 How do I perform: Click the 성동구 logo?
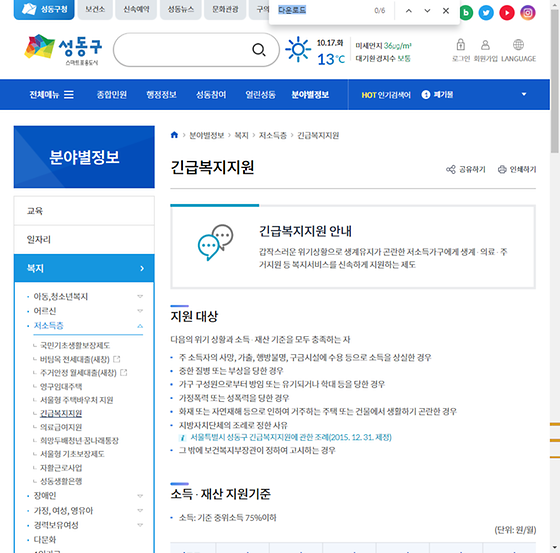63,49
